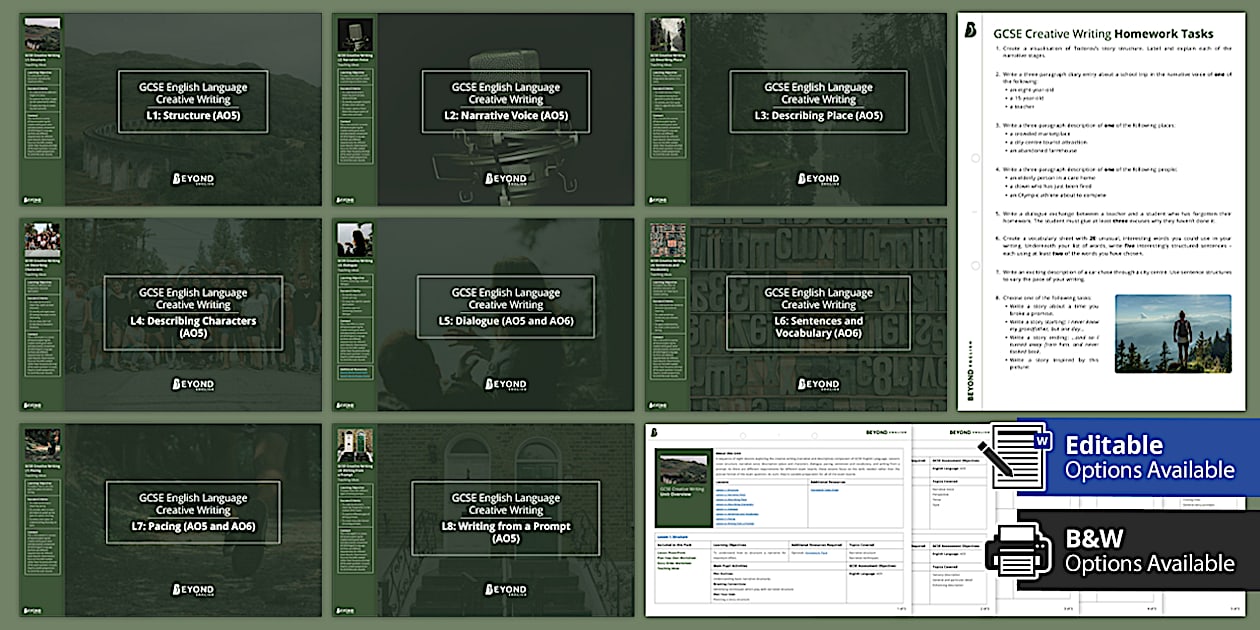1260x630 pixels.
Task: Click the GCSE Creative Writing Homework Tasks heading
Action: click(x=1103, y=34)
